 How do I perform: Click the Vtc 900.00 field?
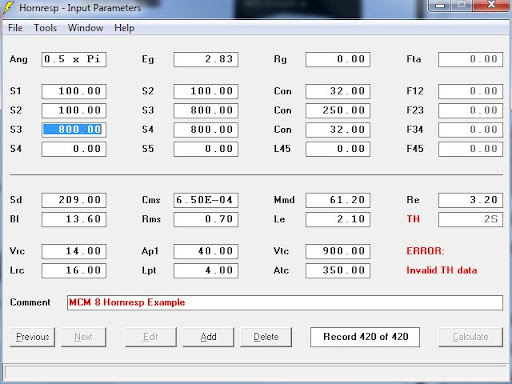tap(338, 251)
